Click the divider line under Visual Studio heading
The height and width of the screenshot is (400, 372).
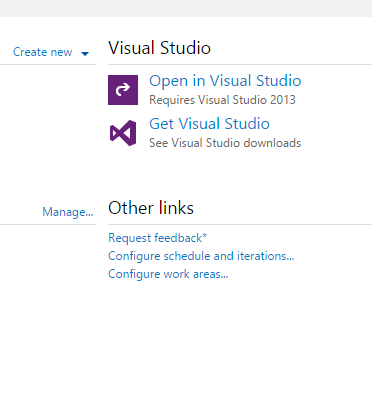[240, 65]
